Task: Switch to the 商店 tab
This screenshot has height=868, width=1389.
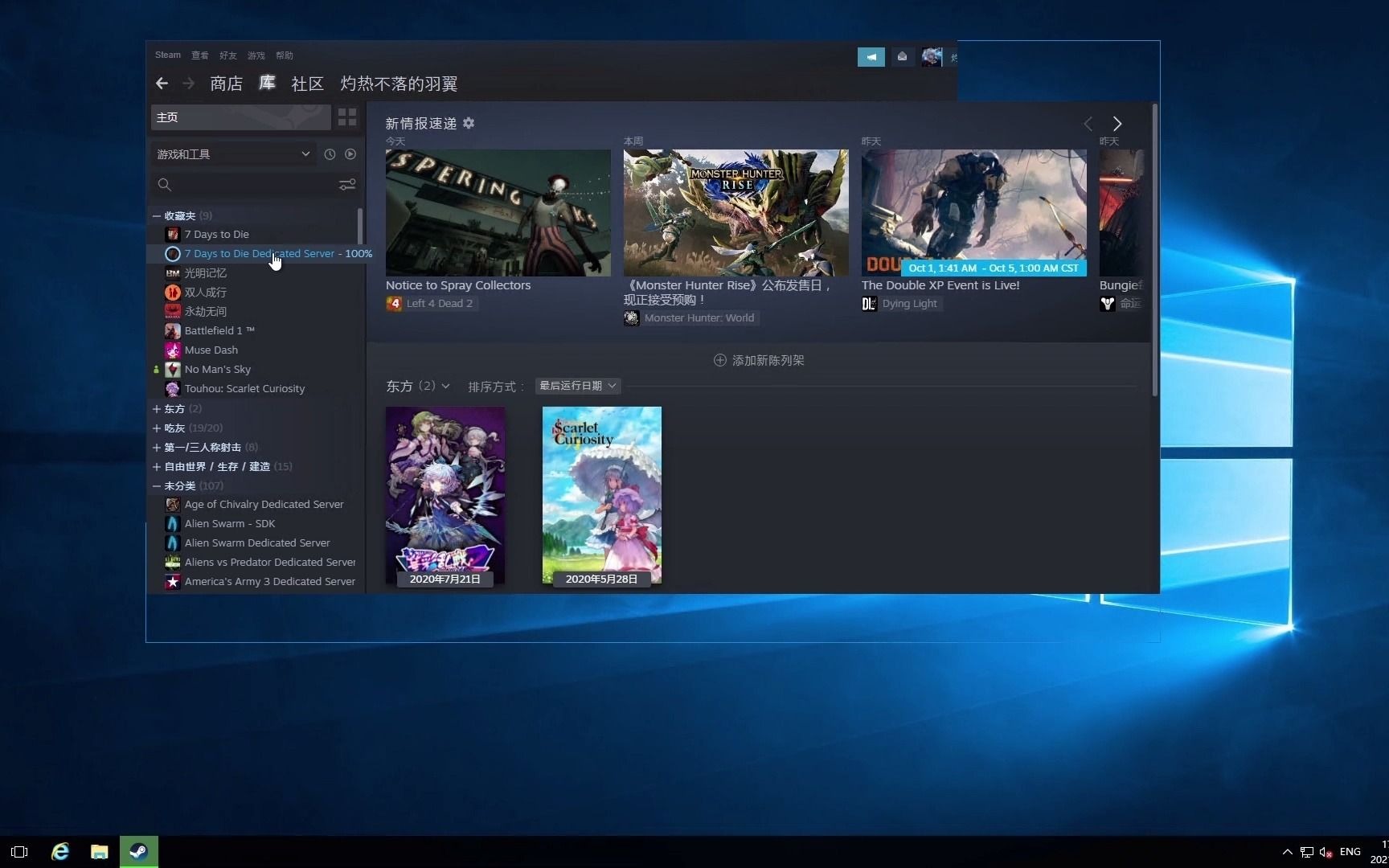Action: coord(226,84)
